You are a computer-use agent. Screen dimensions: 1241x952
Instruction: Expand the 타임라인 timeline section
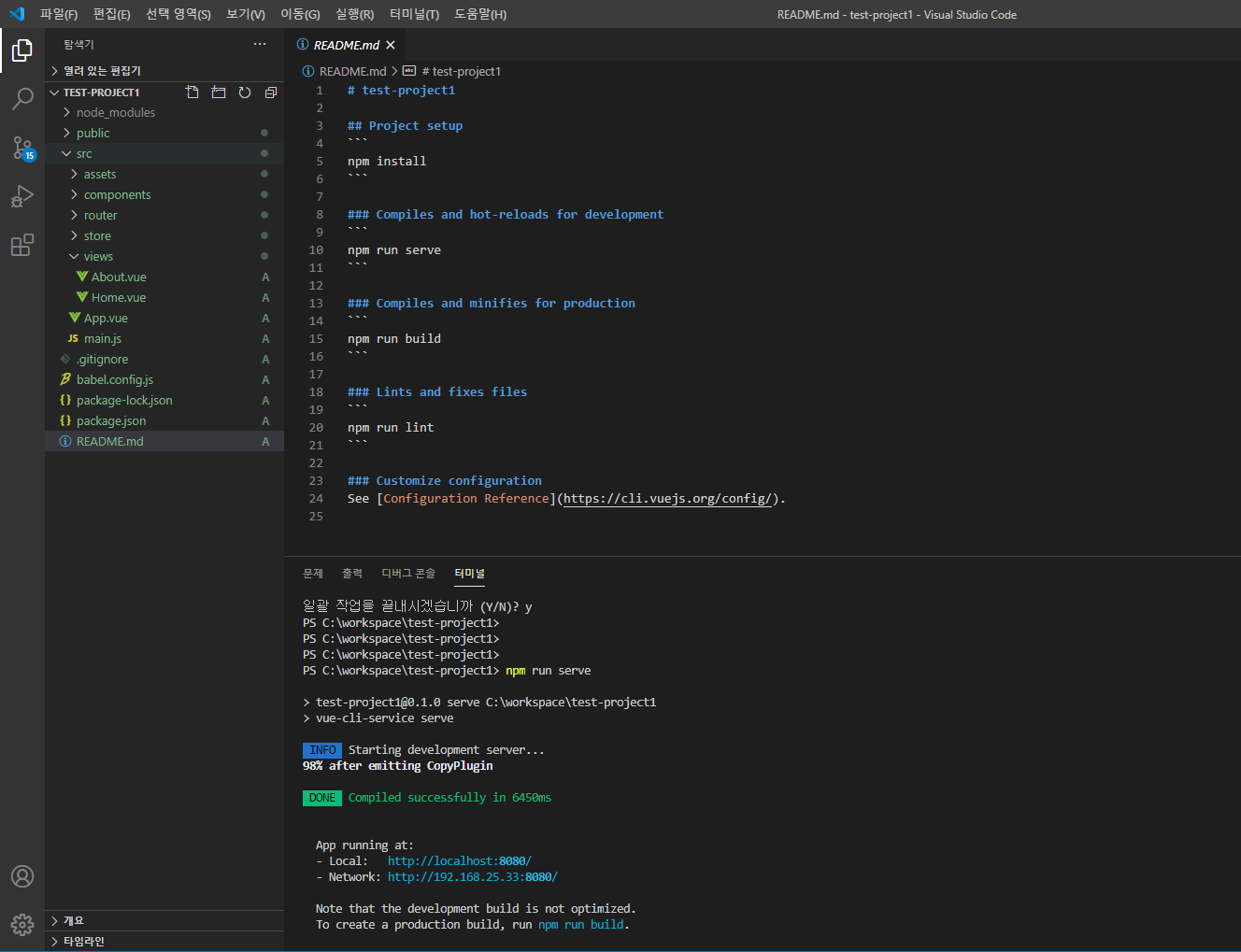(164, 941)
